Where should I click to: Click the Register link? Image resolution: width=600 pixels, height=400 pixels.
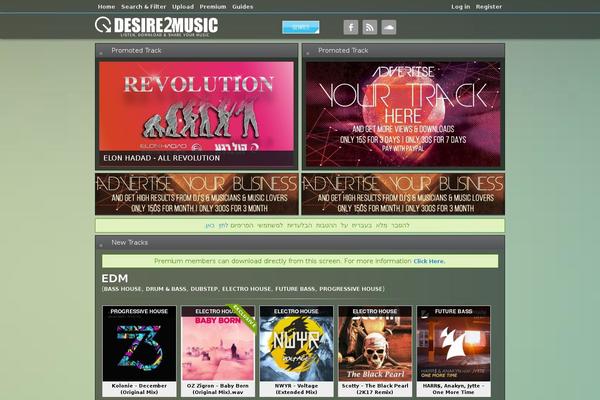[489, 7]
